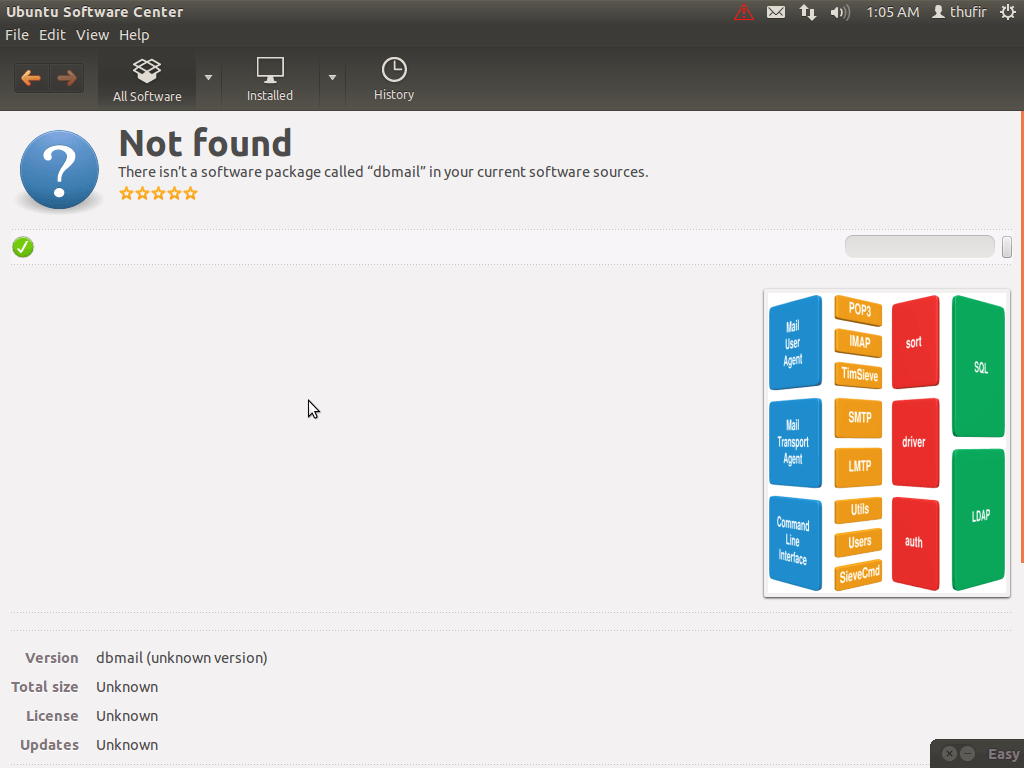Open the View menu
Image resolution: width=1024 pixels, height=768 pixels.
tap(92, 35)
